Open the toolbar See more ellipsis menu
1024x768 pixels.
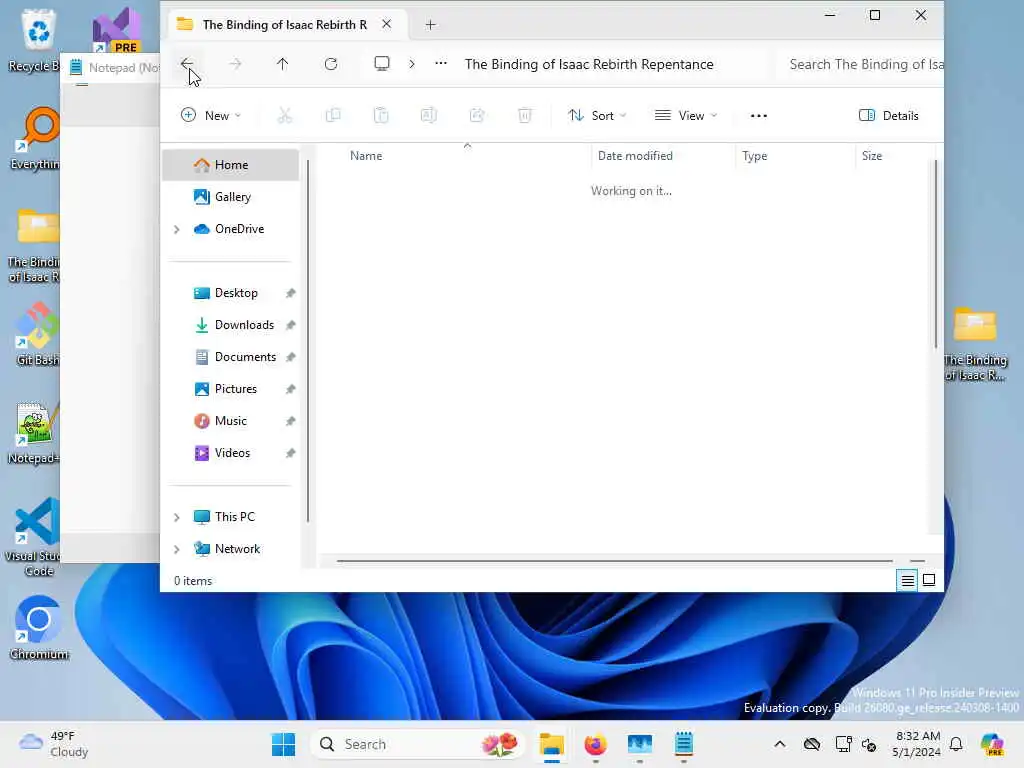(x=758, y=116)
